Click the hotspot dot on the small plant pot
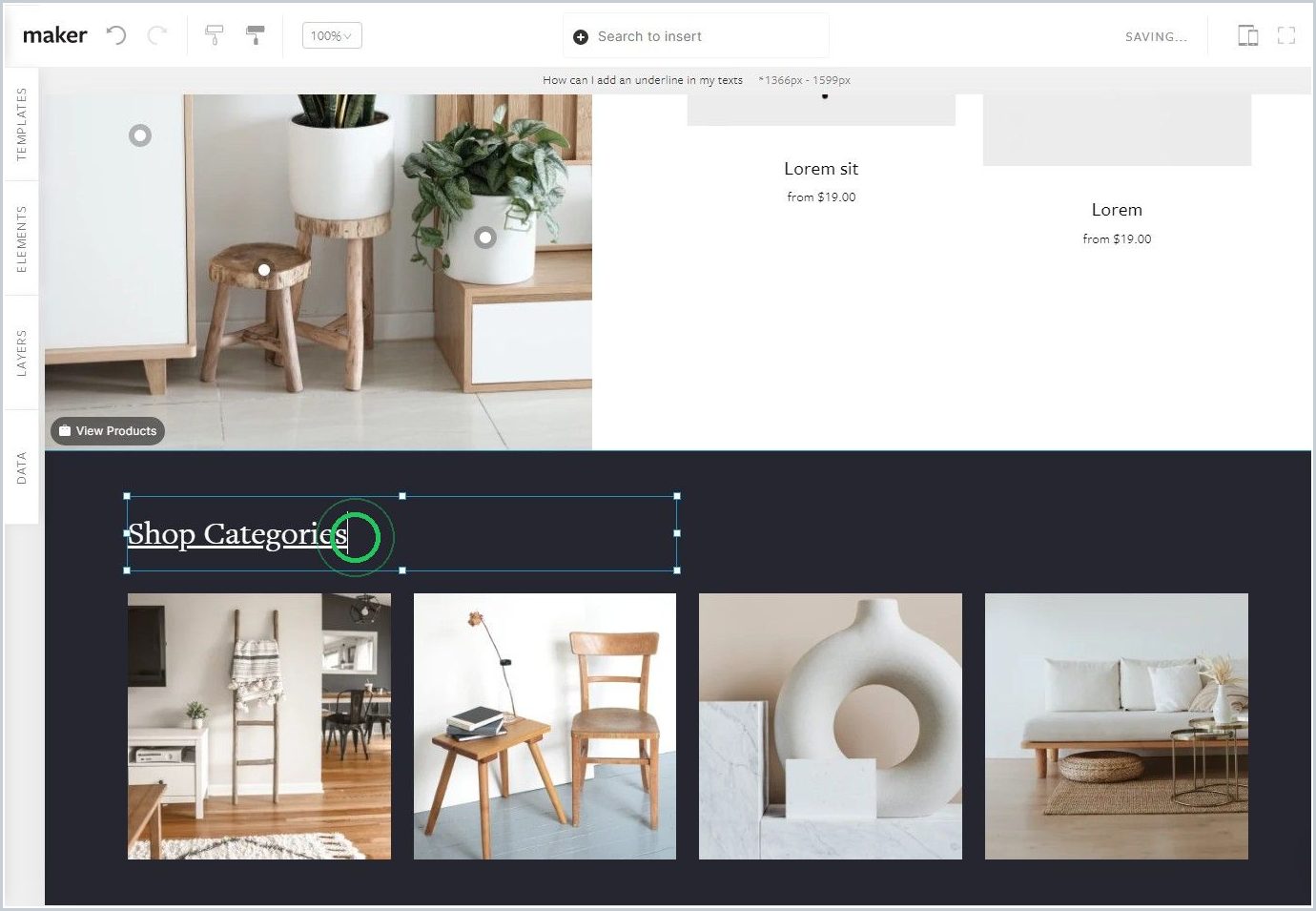The width and height of the screenshot is (1316, 911). [485, 237]
